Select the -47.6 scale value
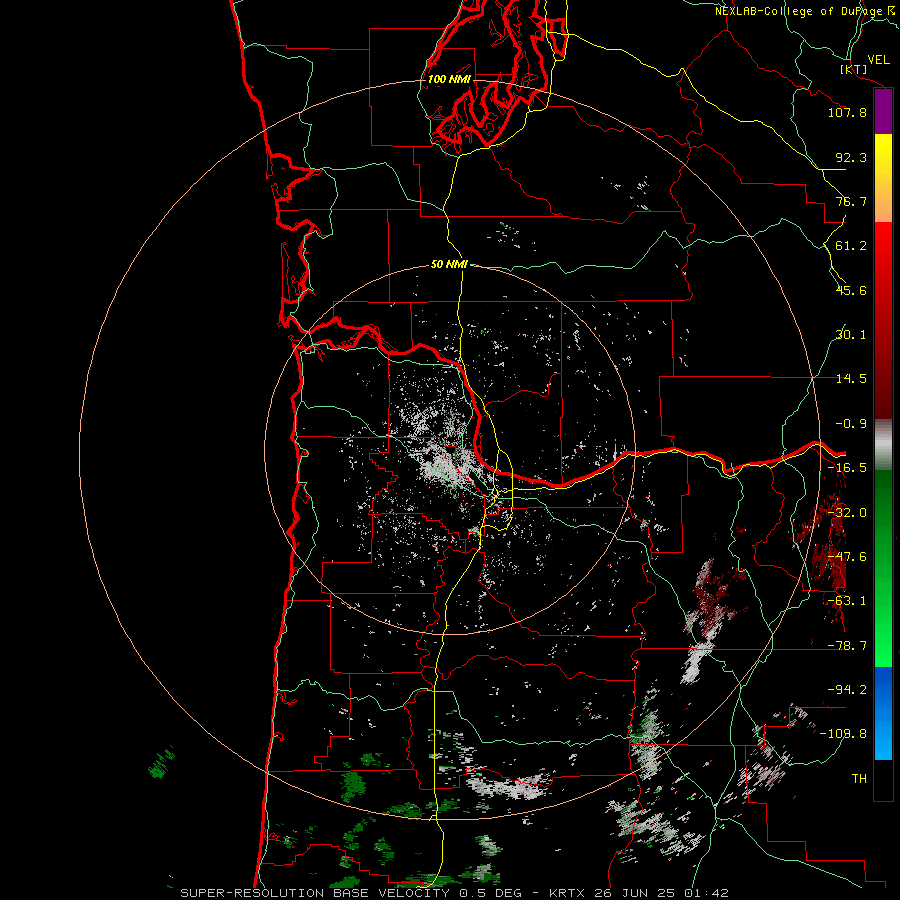The height and width of the screenshot is (900, 900). 847,557
